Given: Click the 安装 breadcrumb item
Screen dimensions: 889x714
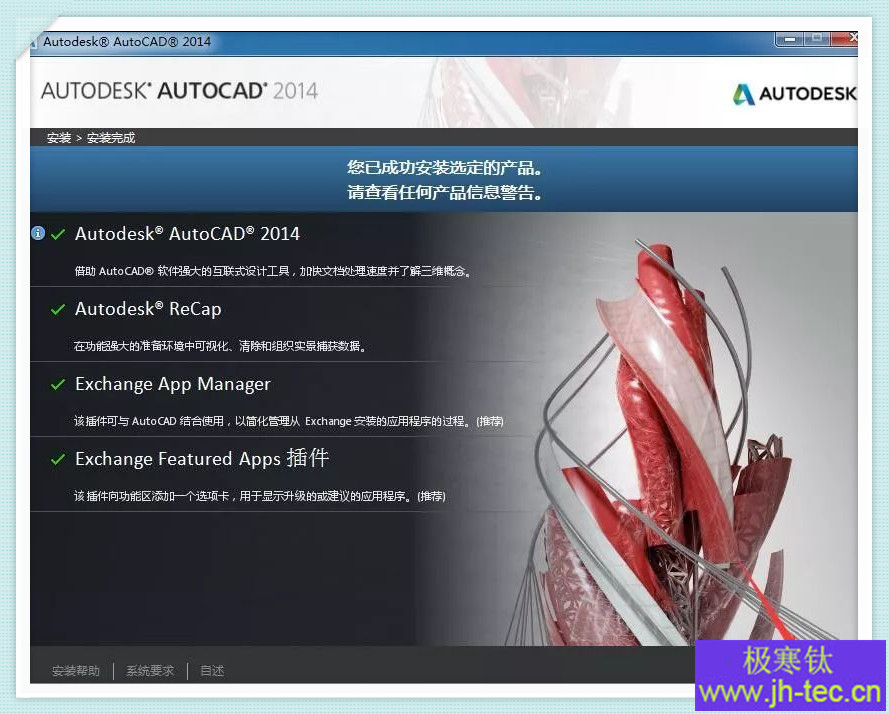Looking at the screenshot, I should coord(59,138).
